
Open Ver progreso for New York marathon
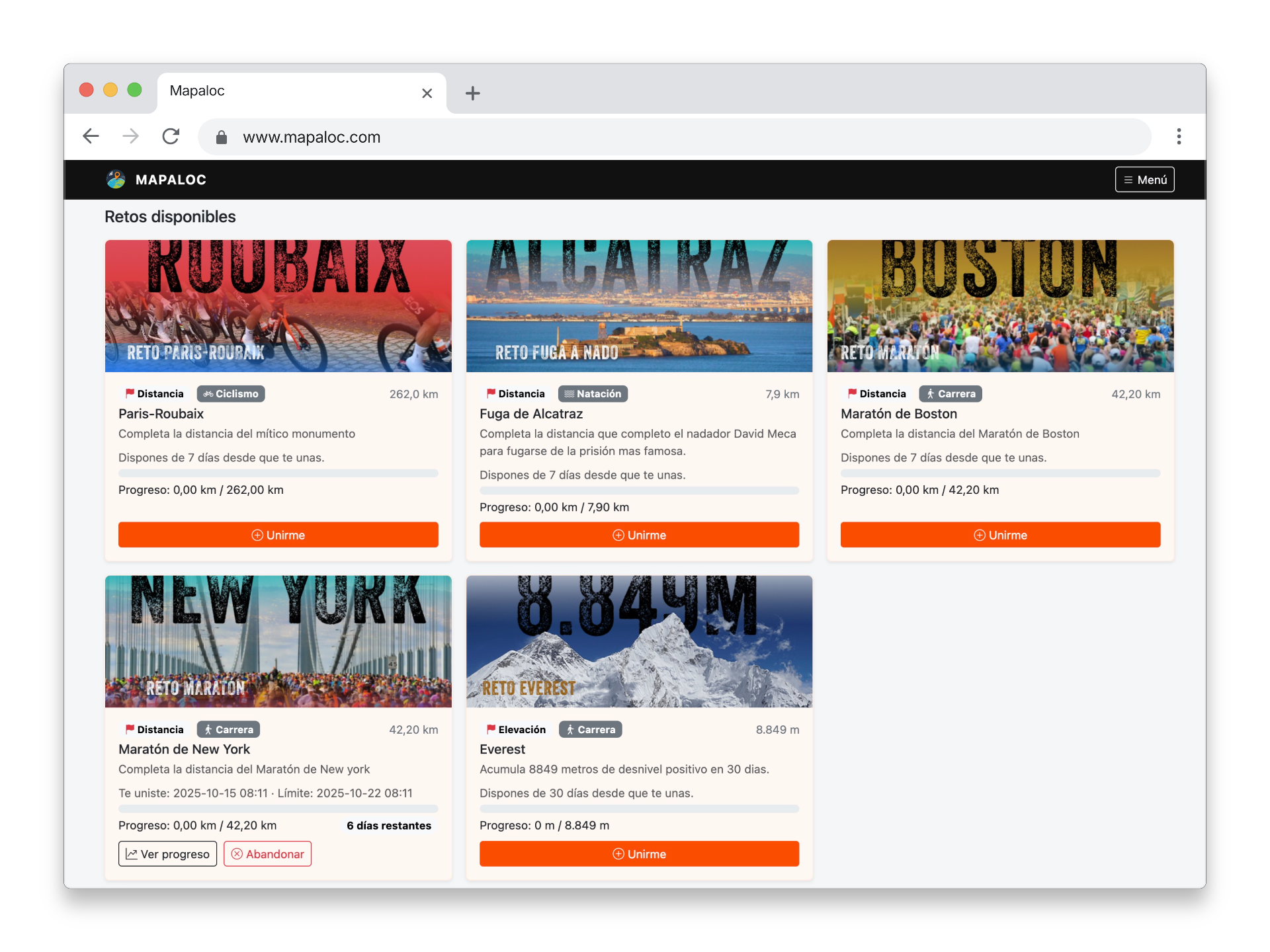[167, 853]
